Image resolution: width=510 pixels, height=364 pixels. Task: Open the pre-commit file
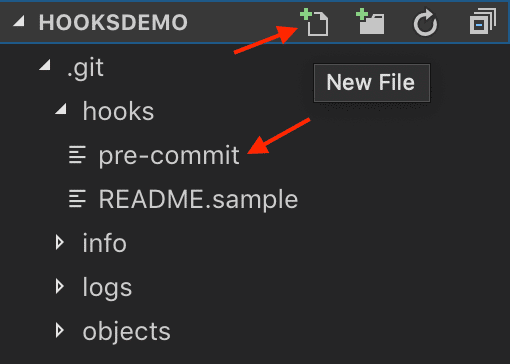169,155
